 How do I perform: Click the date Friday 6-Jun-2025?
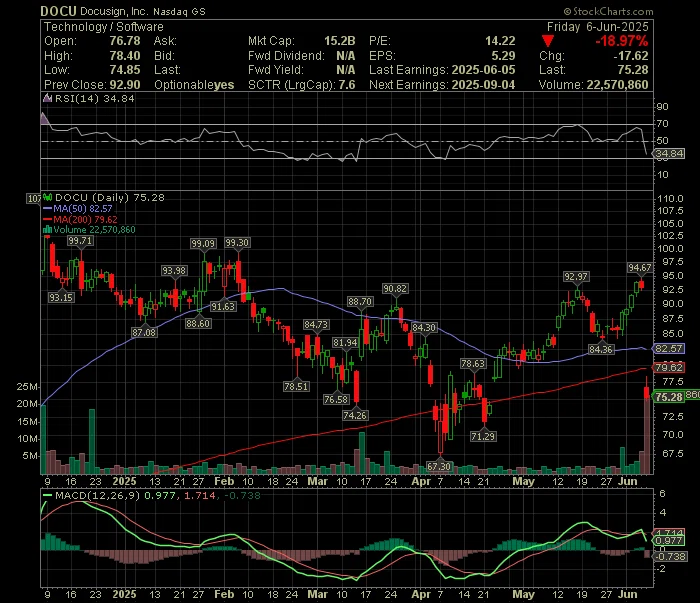(597, 27)
